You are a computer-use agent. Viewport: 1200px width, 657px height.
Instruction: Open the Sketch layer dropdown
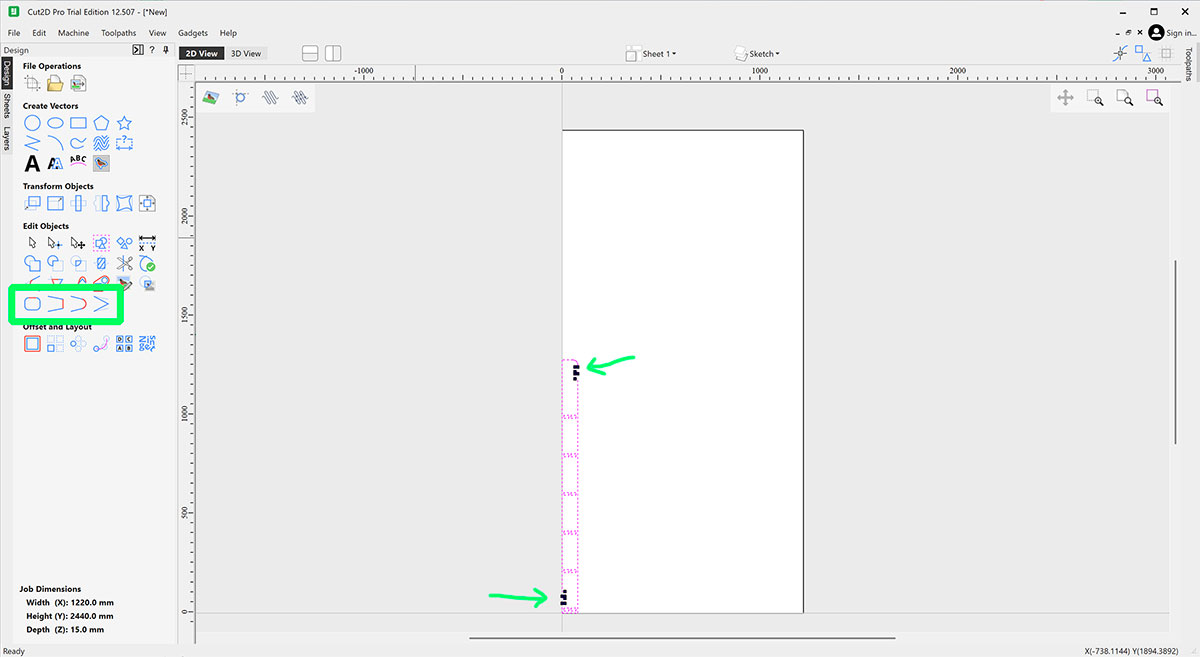[757, 53]
